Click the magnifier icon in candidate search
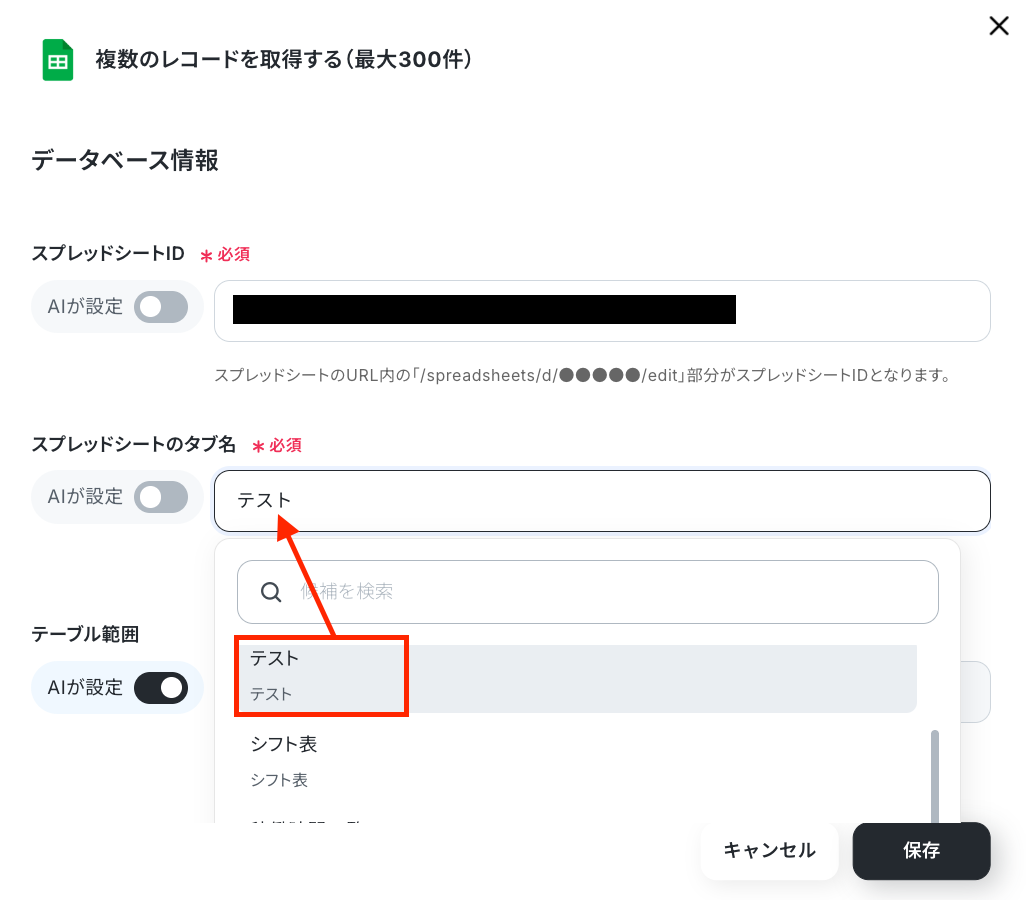1026x900 pixels. [271, 592]
